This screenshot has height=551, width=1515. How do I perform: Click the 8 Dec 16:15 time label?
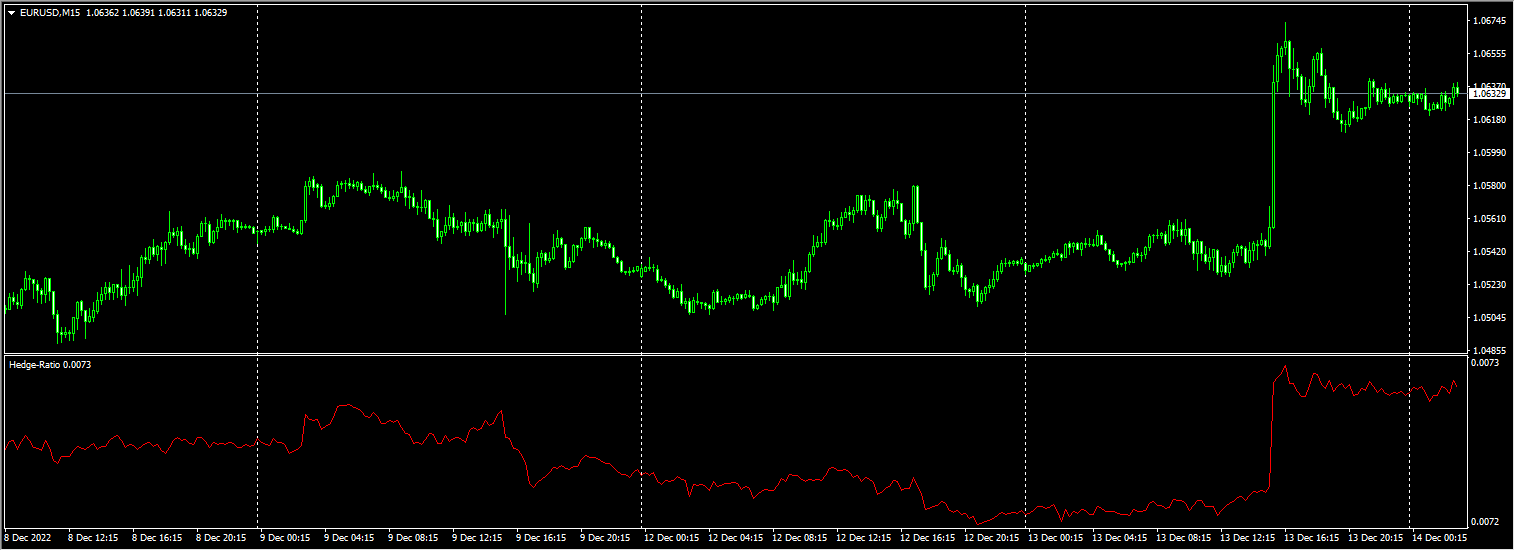[157, 537]
